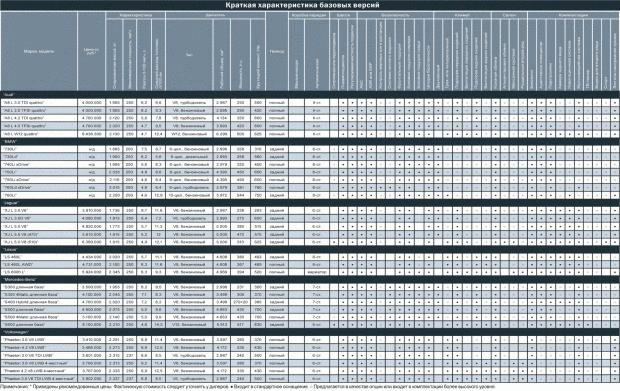Select the 'Привод' column header
This screenshot has height=391, width=620.
[x=277, y=51]
